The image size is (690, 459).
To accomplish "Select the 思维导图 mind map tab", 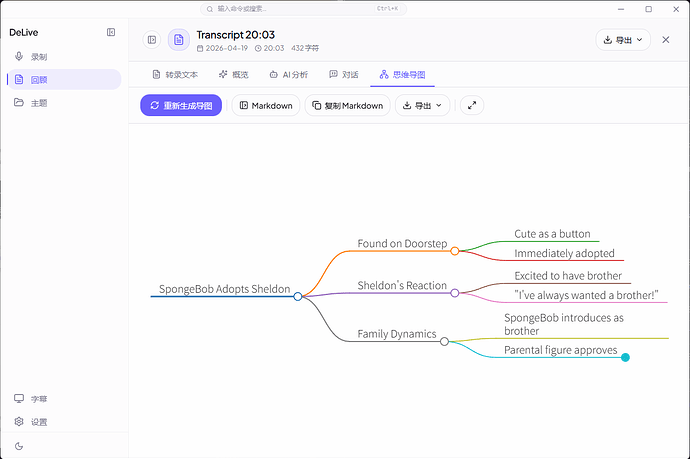I will pyautogui.click(x=402, y=75).
